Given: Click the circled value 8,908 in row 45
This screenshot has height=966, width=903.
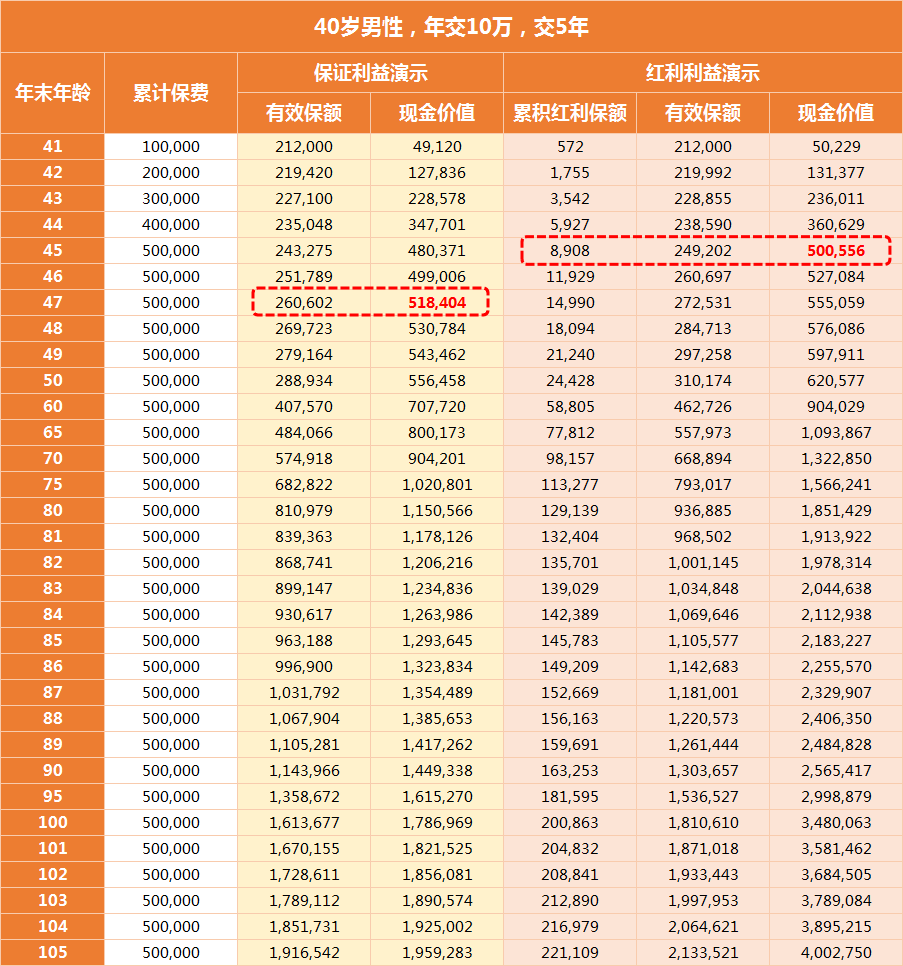Looking at the screenshot, I should point(572,250).
